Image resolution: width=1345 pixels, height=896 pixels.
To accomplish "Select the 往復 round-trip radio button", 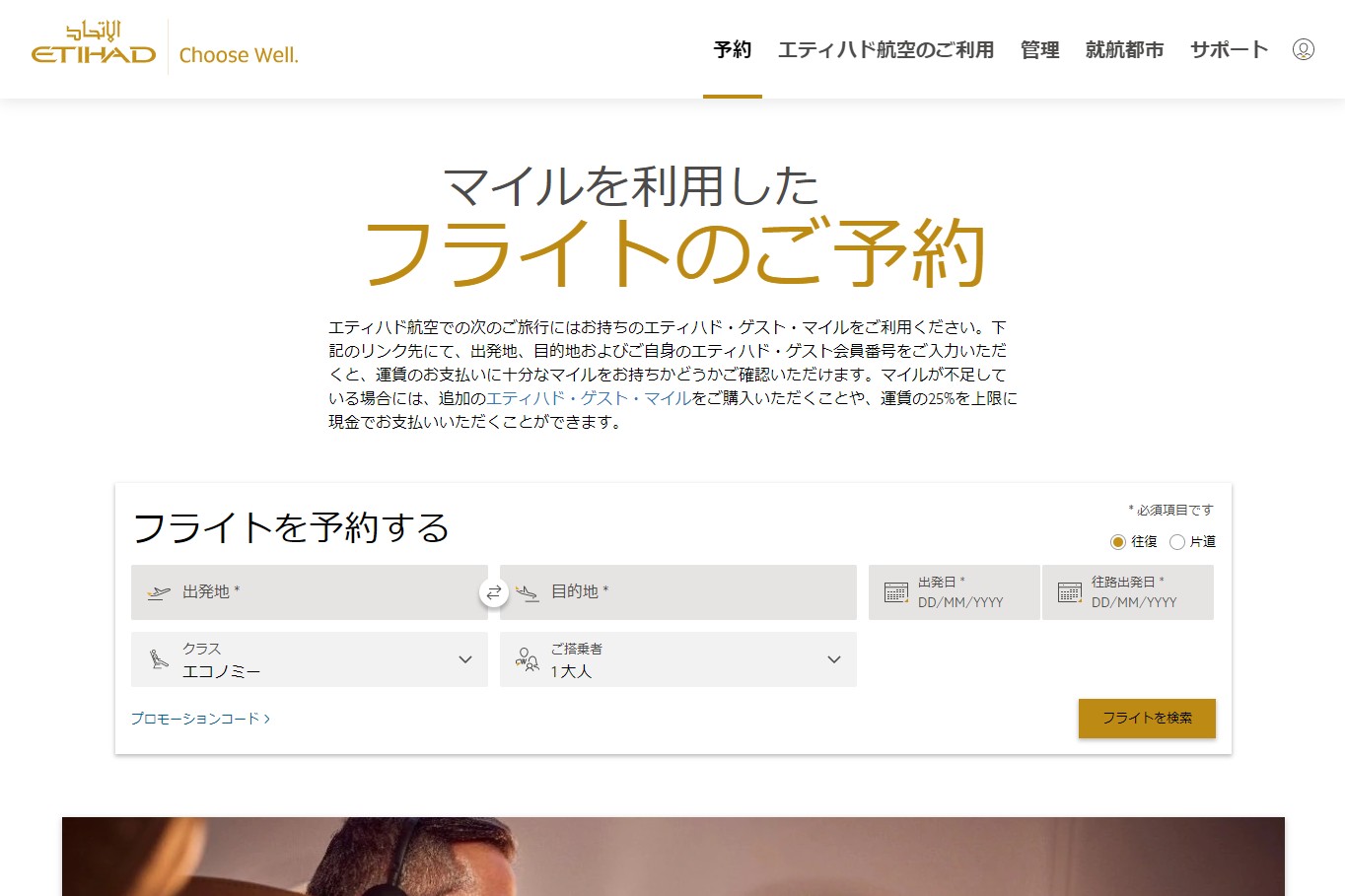I will pyautogui.click(x=1117, y=542).
